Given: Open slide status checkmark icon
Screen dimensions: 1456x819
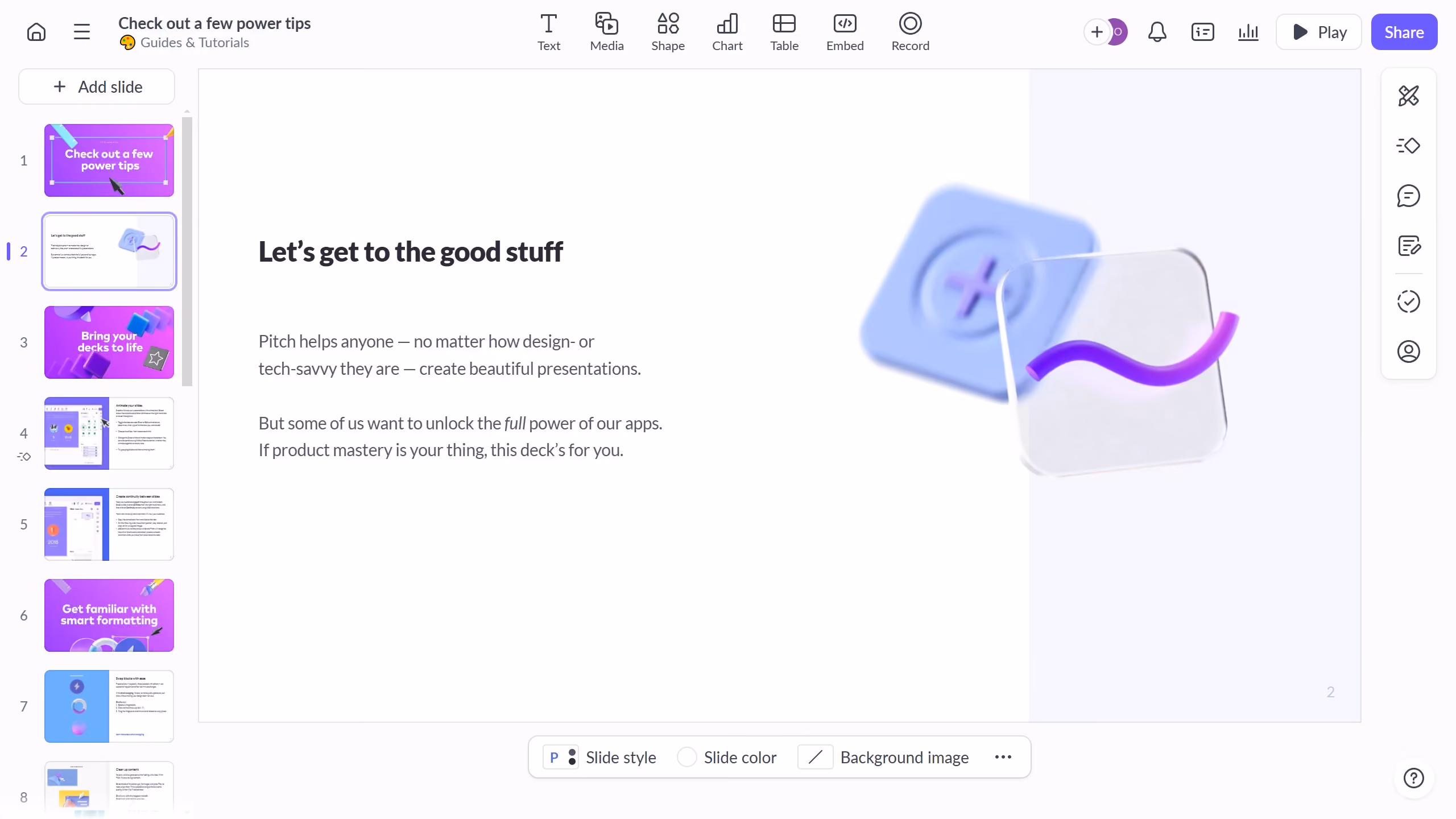Looking at the screenshot, I should click(x=1409, y=301).
